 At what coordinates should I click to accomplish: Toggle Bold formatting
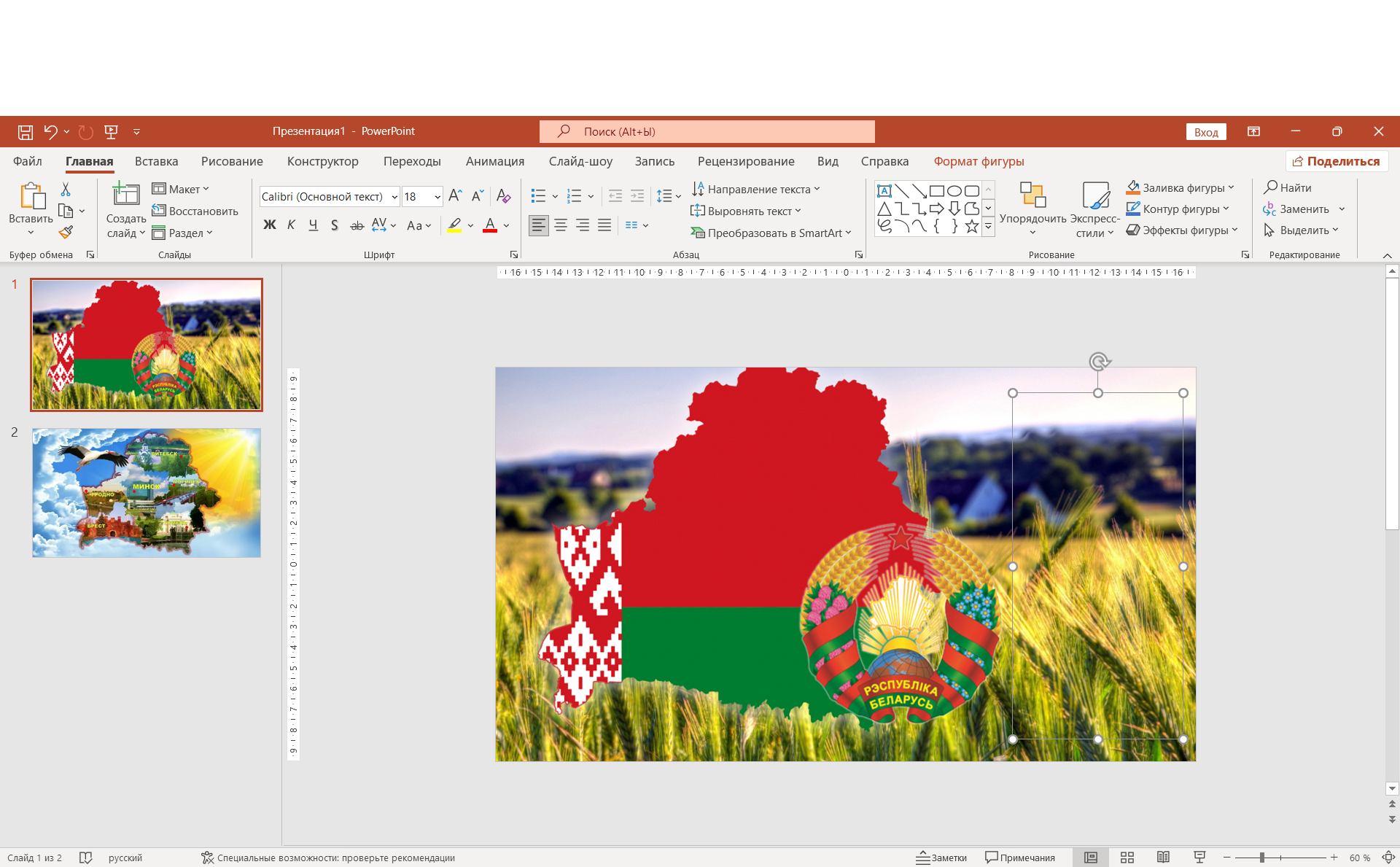coord(269,225)
